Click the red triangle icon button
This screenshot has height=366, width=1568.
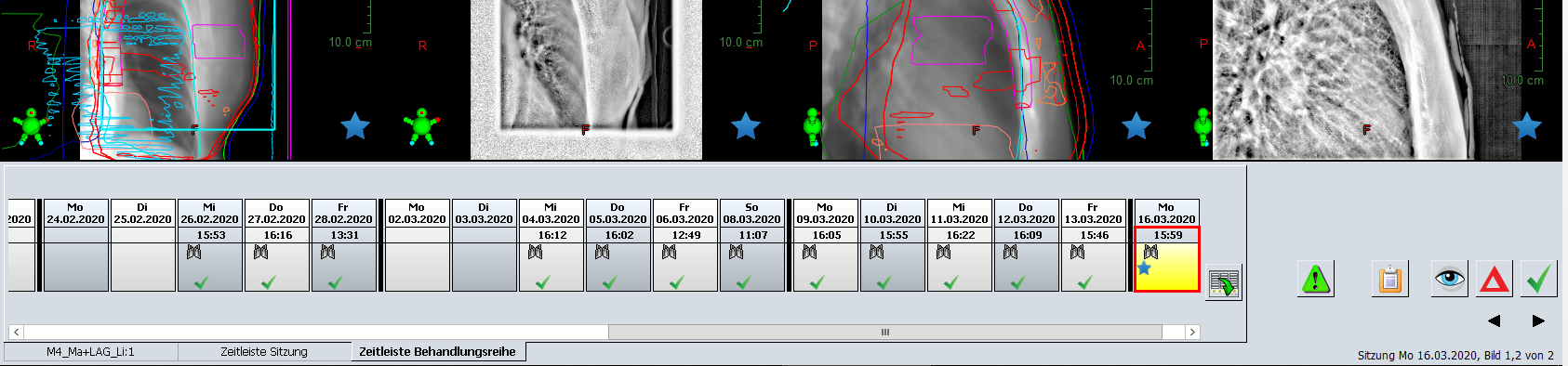1494,279
